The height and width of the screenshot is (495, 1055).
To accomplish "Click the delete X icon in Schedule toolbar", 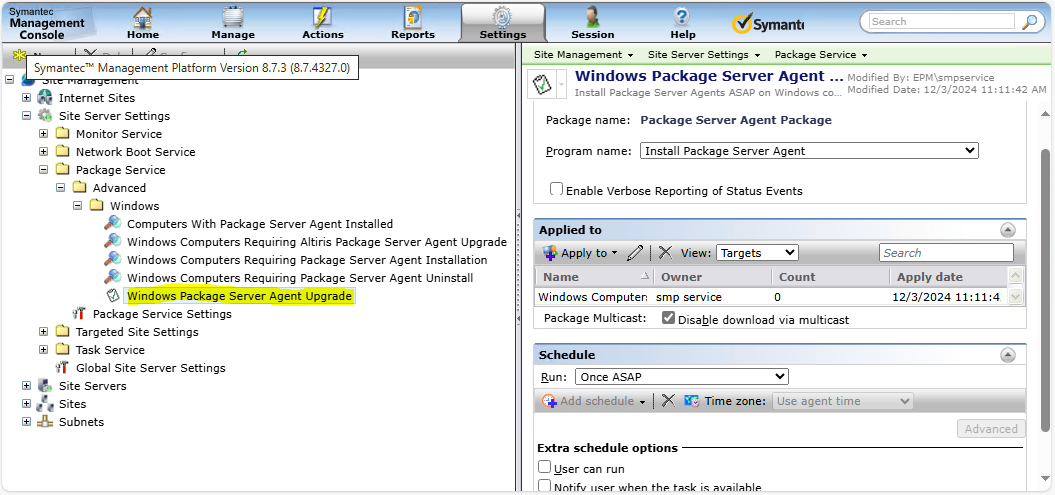I will [667, 401].
